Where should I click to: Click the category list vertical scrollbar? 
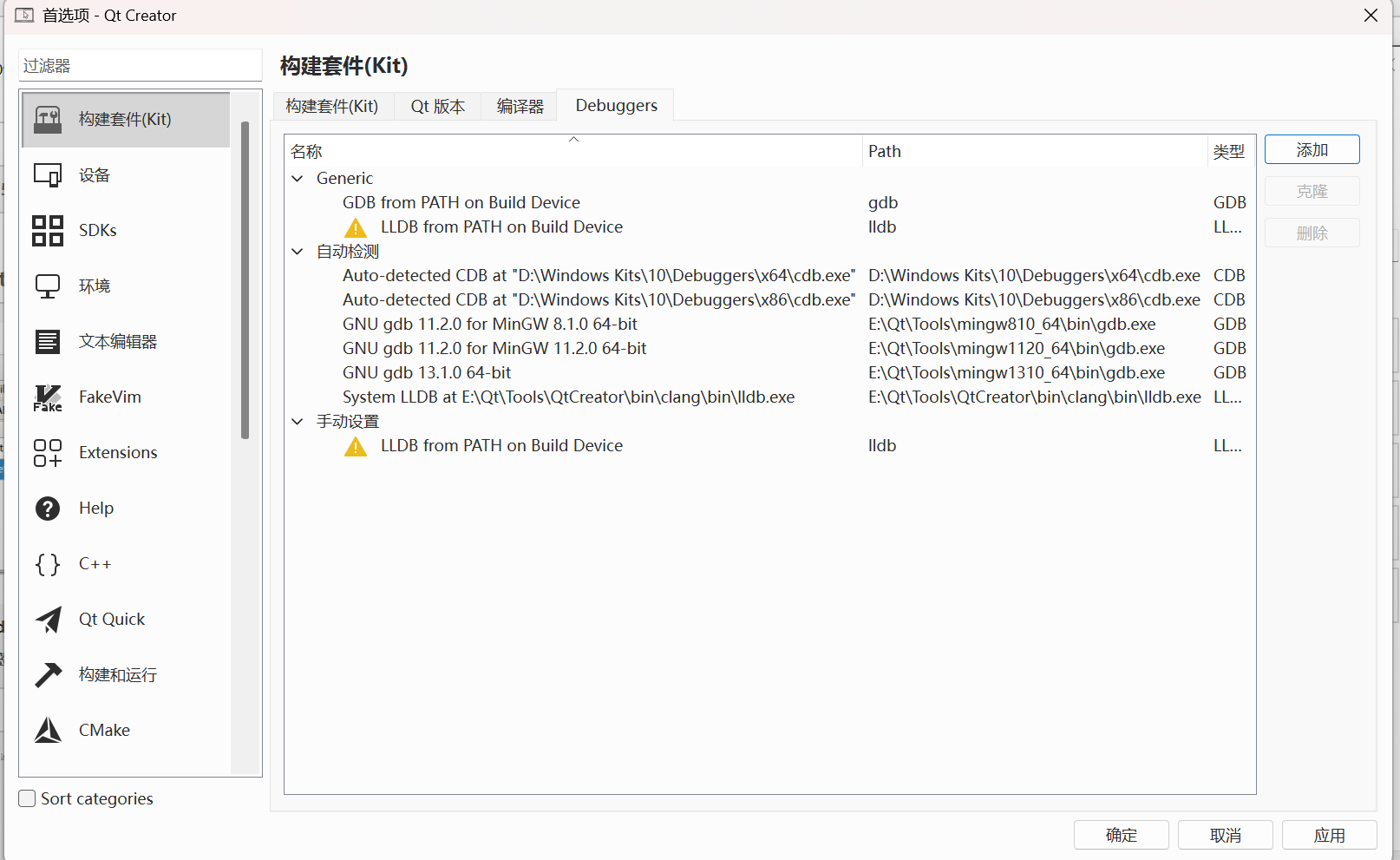245,279
